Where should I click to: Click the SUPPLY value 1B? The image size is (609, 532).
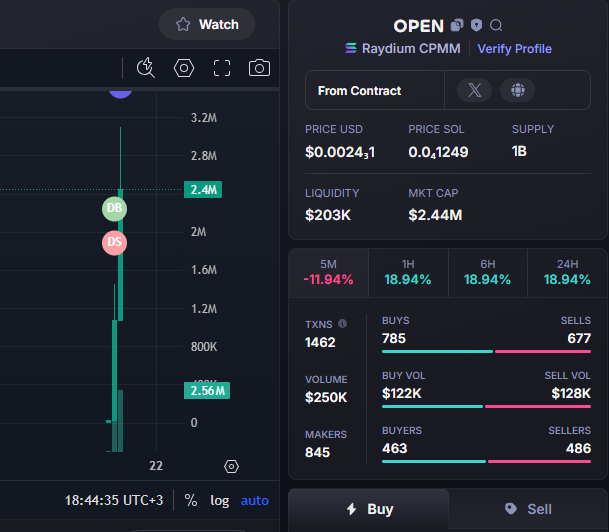pos(519,151)
